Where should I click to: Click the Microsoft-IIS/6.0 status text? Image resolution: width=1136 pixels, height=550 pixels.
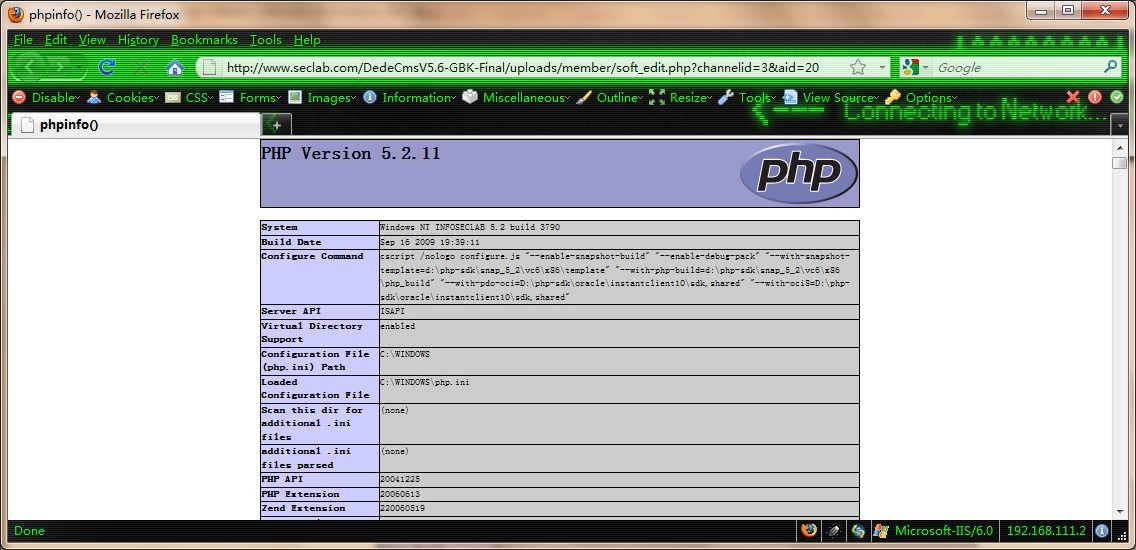(944, 530)
